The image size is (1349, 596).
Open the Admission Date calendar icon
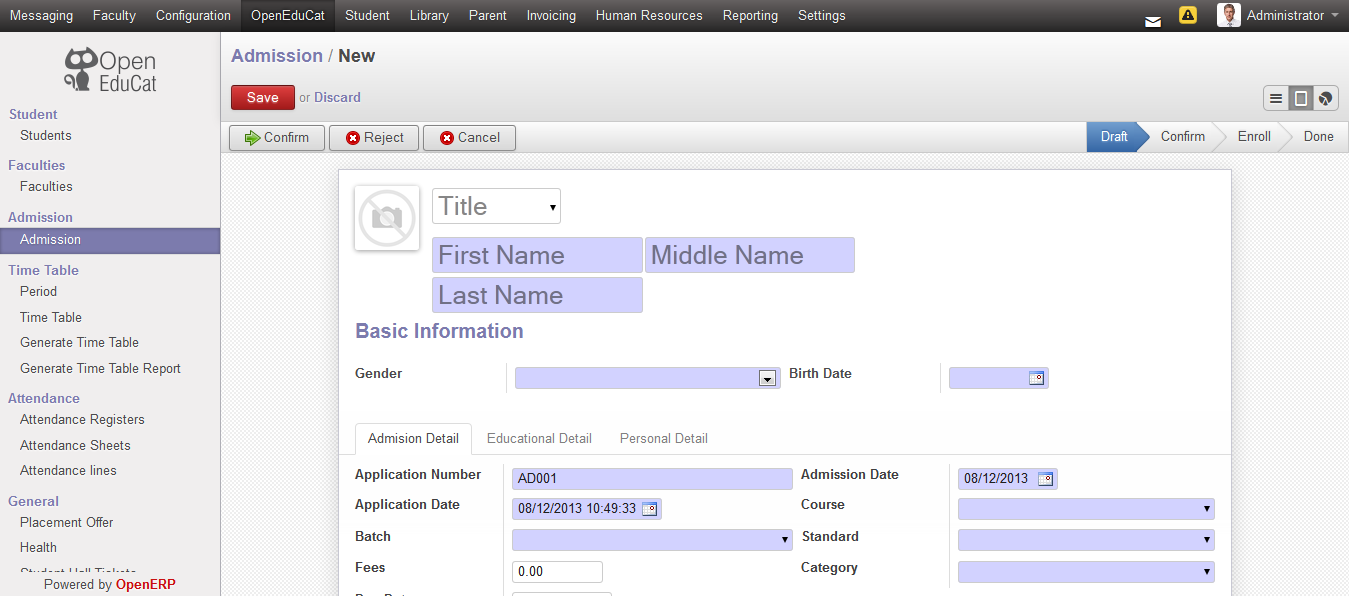pos(1046,478)
